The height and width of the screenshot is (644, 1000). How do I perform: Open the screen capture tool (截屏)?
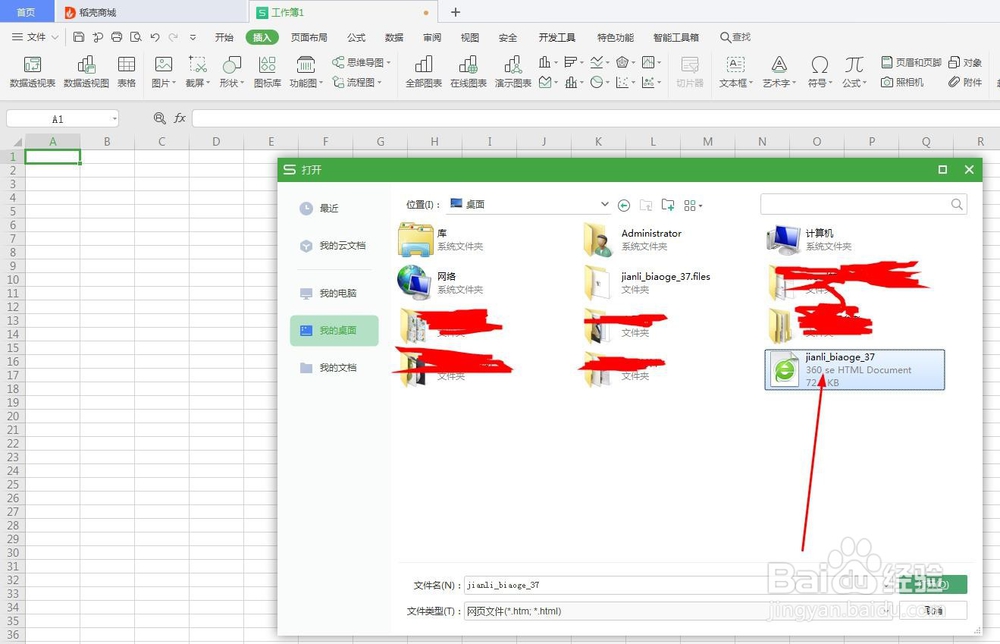click(x=195, y=70)
